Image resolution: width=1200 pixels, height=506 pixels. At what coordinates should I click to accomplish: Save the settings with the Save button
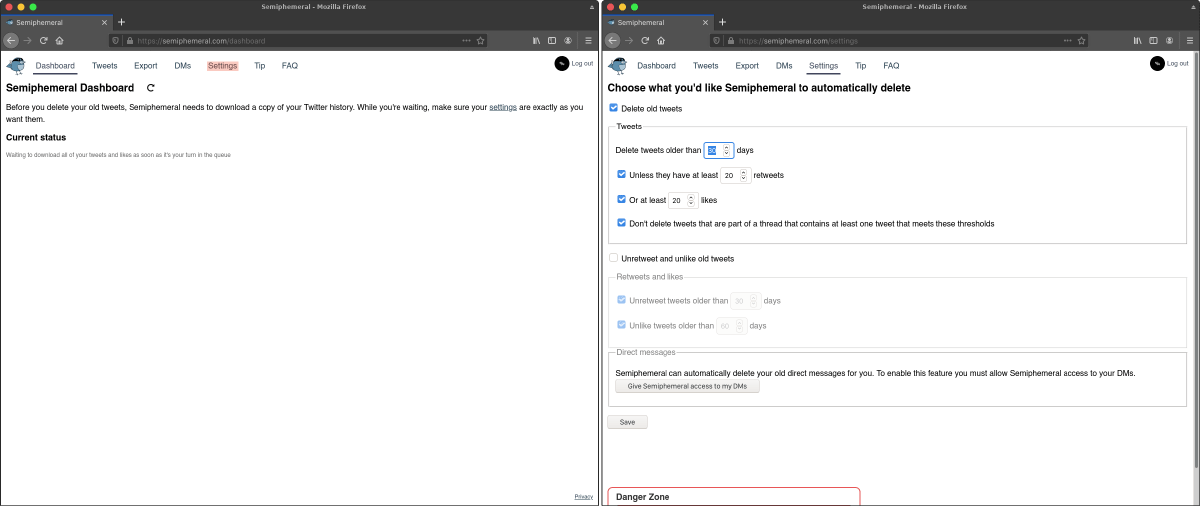[x=627, y=422]
